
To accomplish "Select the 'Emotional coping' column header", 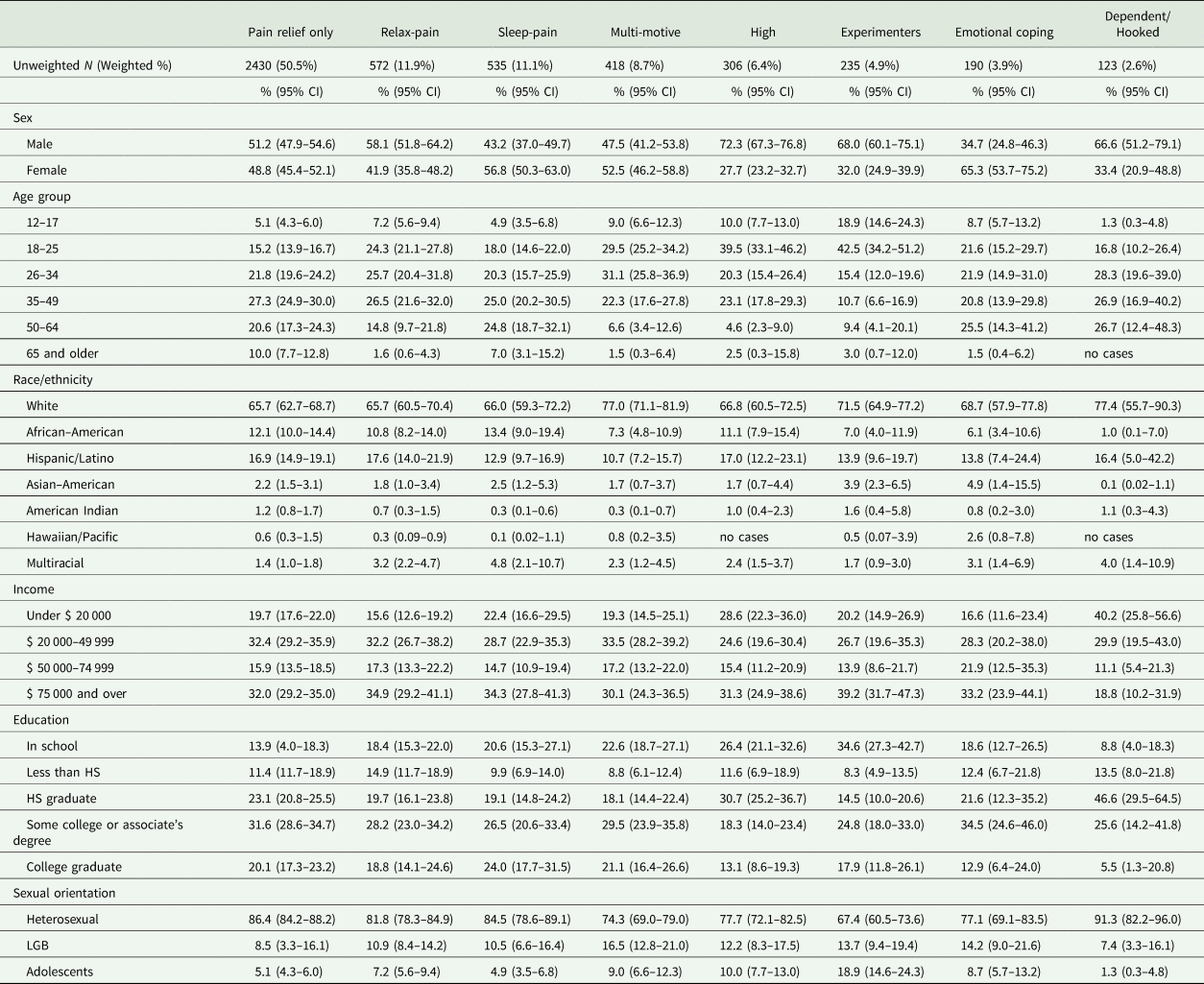I will pos(1003,32).
